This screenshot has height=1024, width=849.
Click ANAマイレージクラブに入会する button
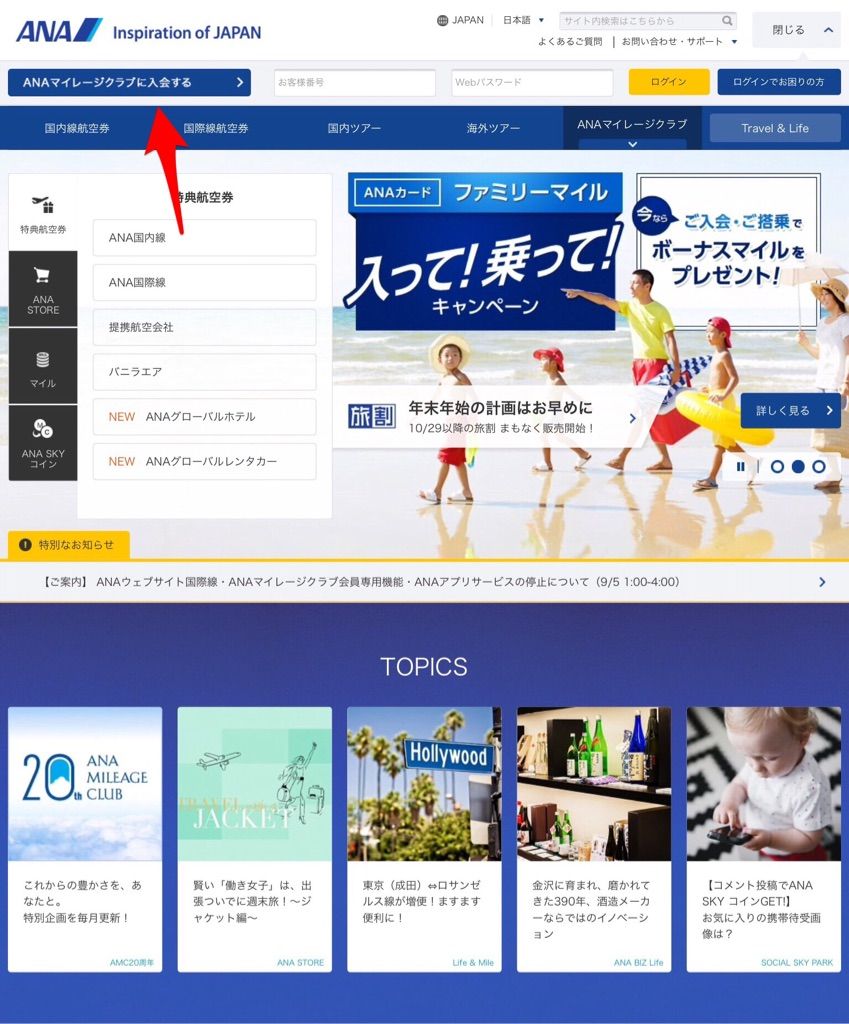click(129, 82)
